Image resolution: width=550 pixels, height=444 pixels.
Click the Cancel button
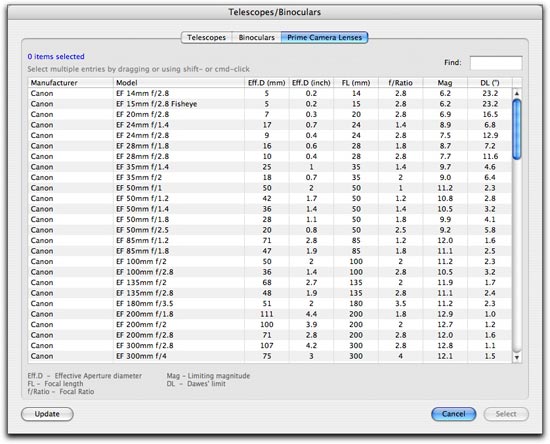(x=454, y=414)
